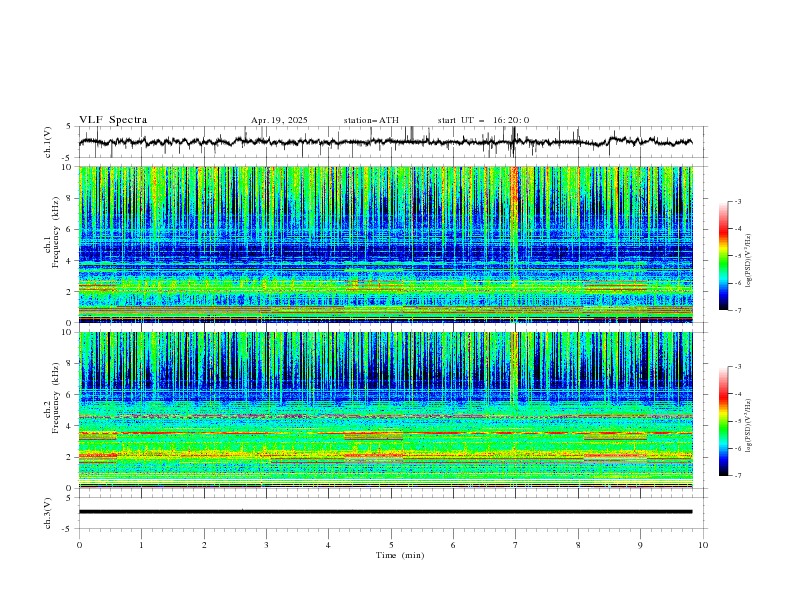Click time axis tick label "1"
Image resolution: width=792 pixels, height=612 pixels.
141,545
